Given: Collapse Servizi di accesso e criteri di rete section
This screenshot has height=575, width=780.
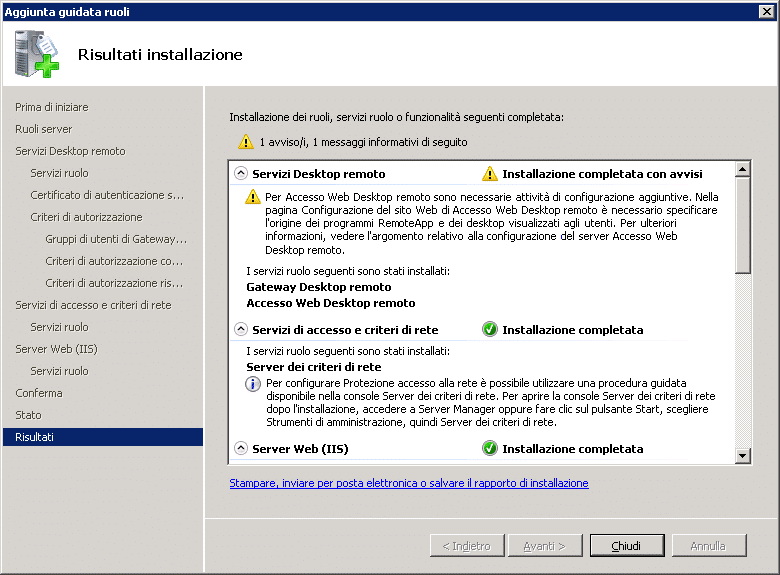Looking at the screenshot, I should coord(241,329).
